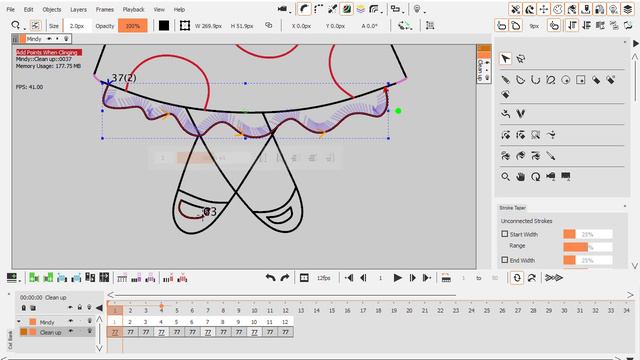Select the Pencil drawing tool
This screenshot has width=640, height=360.
click(505, 80)
